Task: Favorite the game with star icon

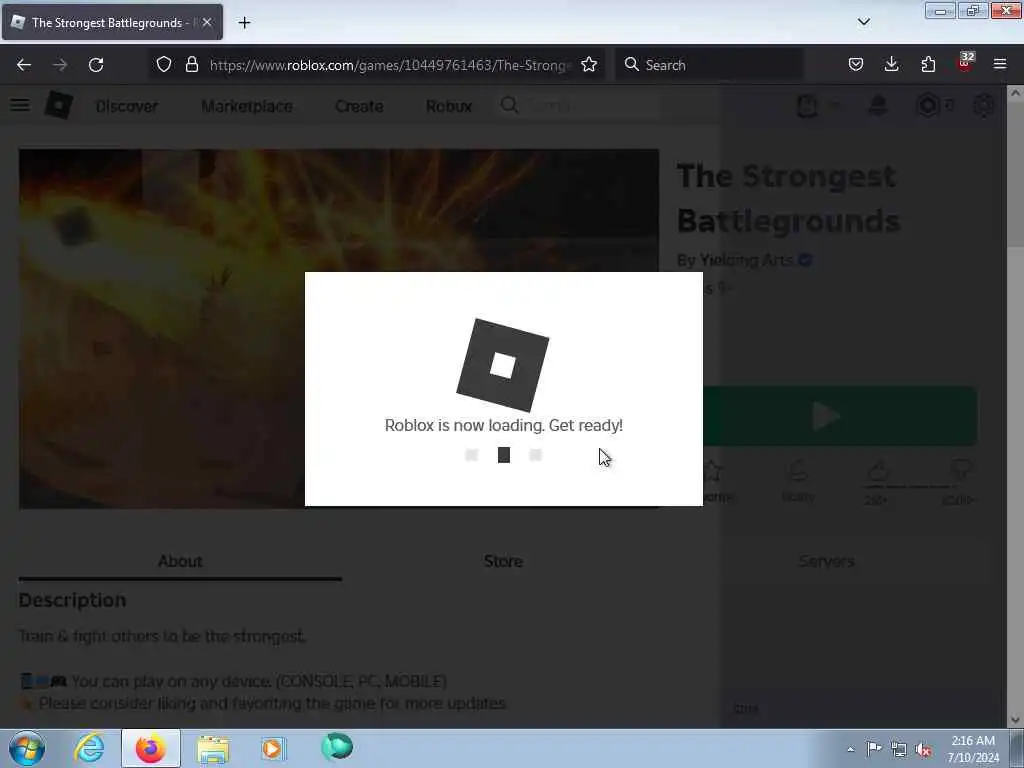Action: (713, 470)
